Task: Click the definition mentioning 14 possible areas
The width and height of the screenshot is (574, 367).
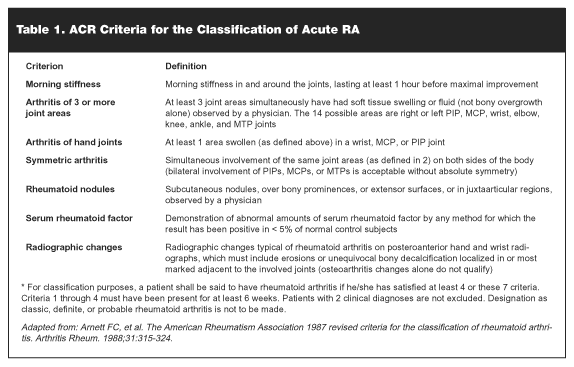Action: [354, 113]
